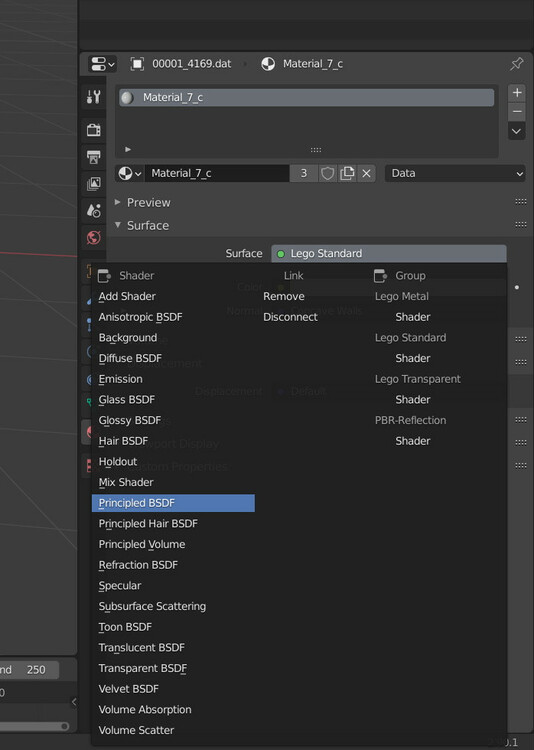Click the material user count 3

tap(303, 173)
